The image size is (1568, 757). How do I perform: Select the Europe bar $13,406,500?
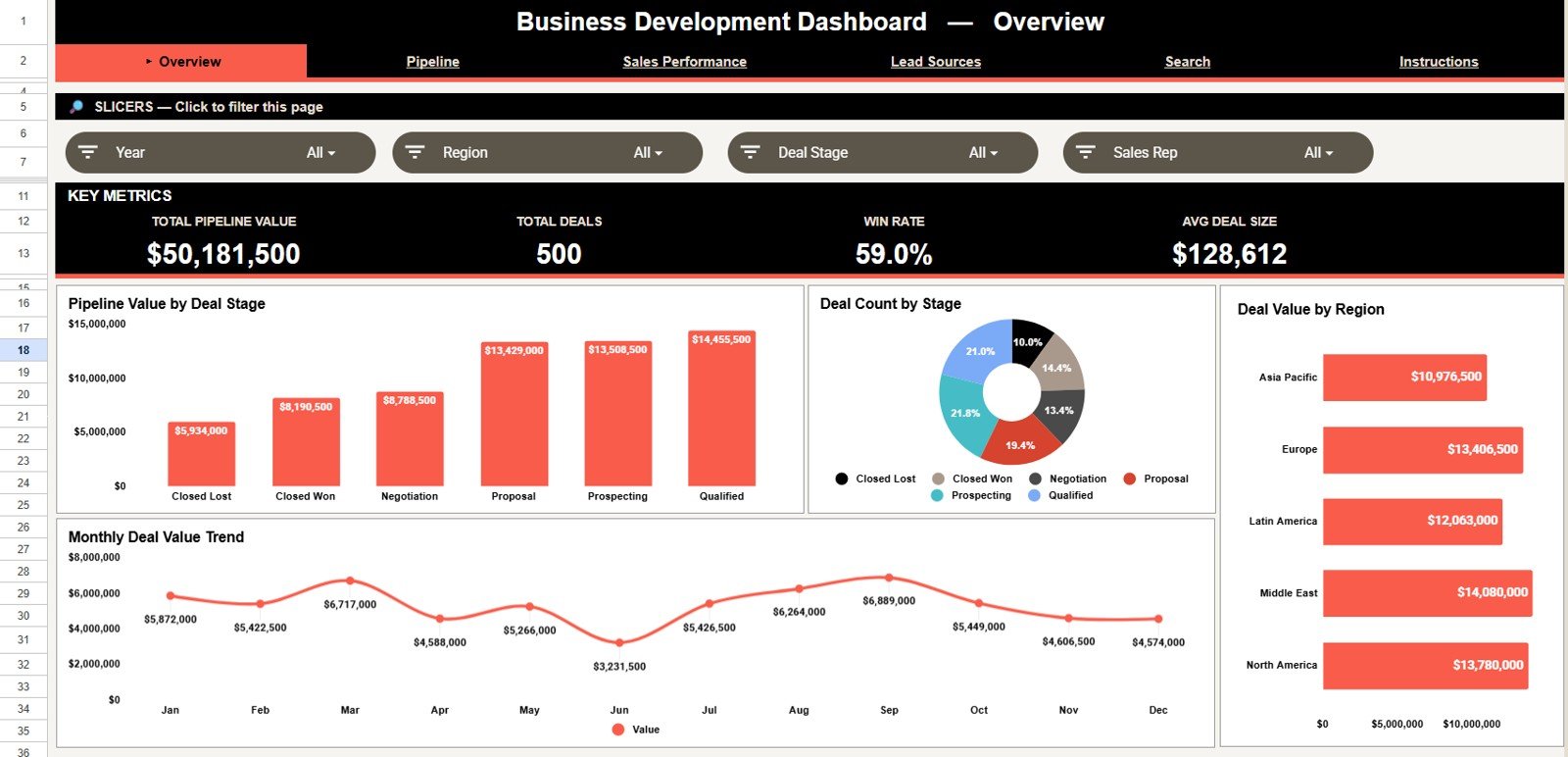(1423, 450)
